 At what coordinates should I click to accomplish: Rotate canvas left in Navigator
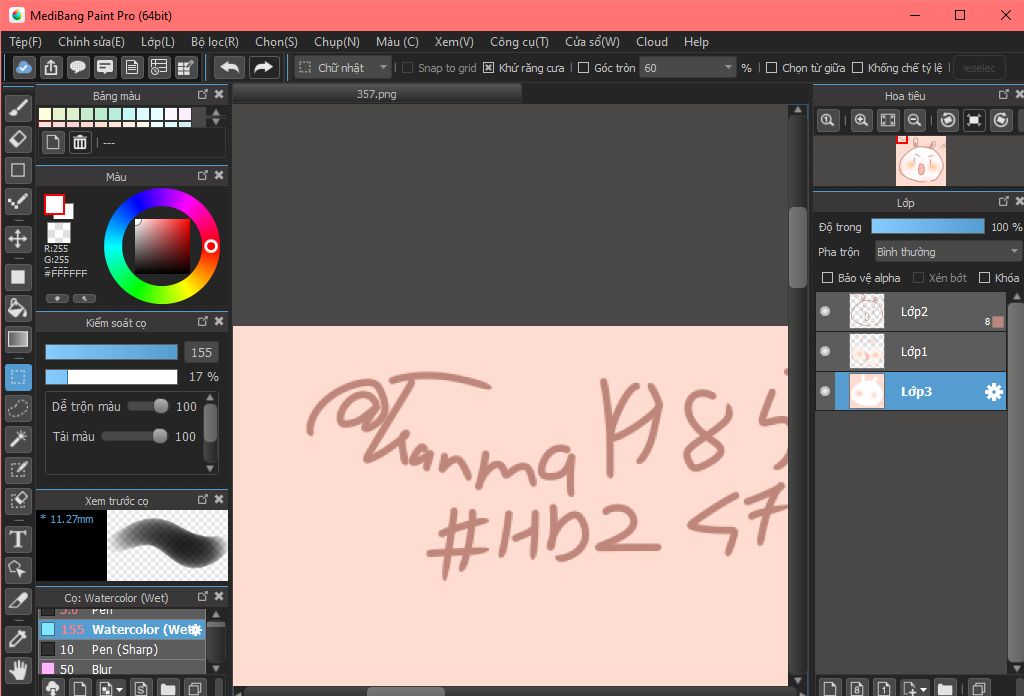pyautogui.click(x=948, y=120)
